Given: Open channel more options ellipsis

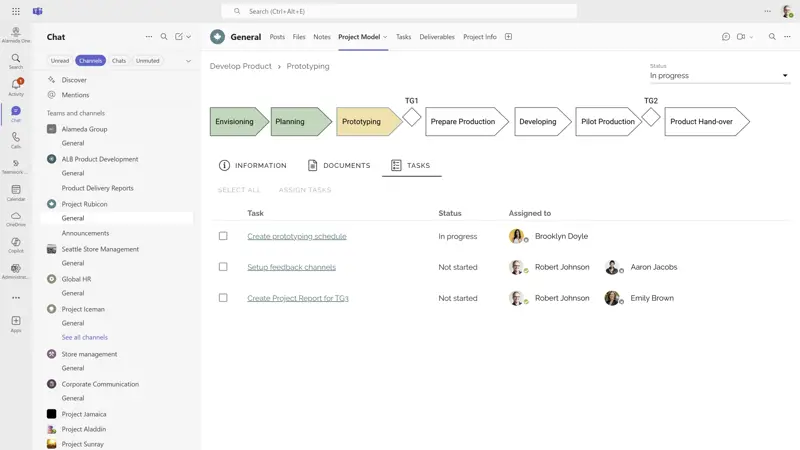Looking at the screenshot, I should (787, 37).
